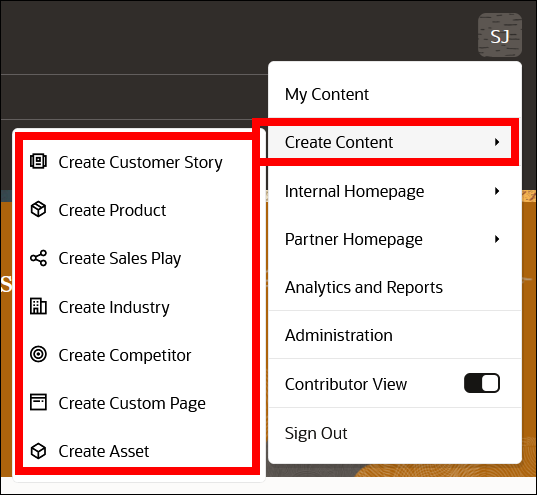
Task: Click the Create Custom Page window icon
Action: pyautogui.click(x=38, y=402)
